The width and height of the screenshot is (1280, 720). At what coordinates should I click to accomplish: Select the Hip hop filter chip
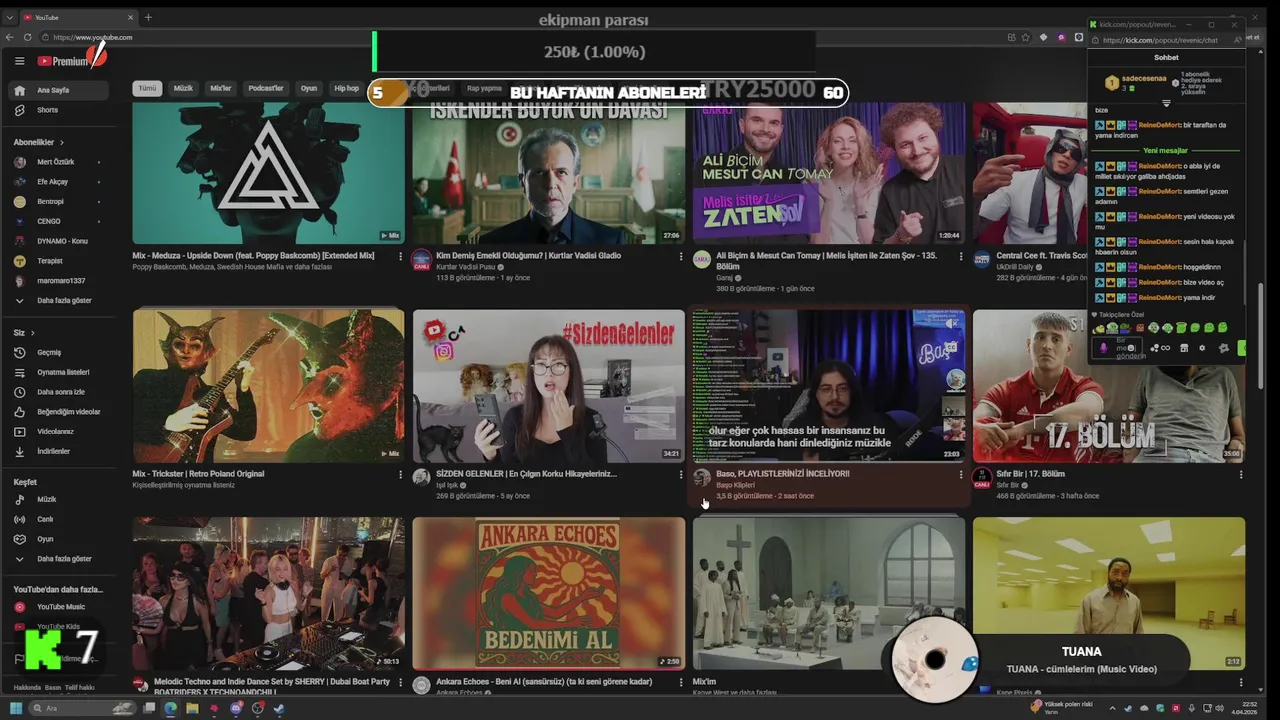point(346,88)
